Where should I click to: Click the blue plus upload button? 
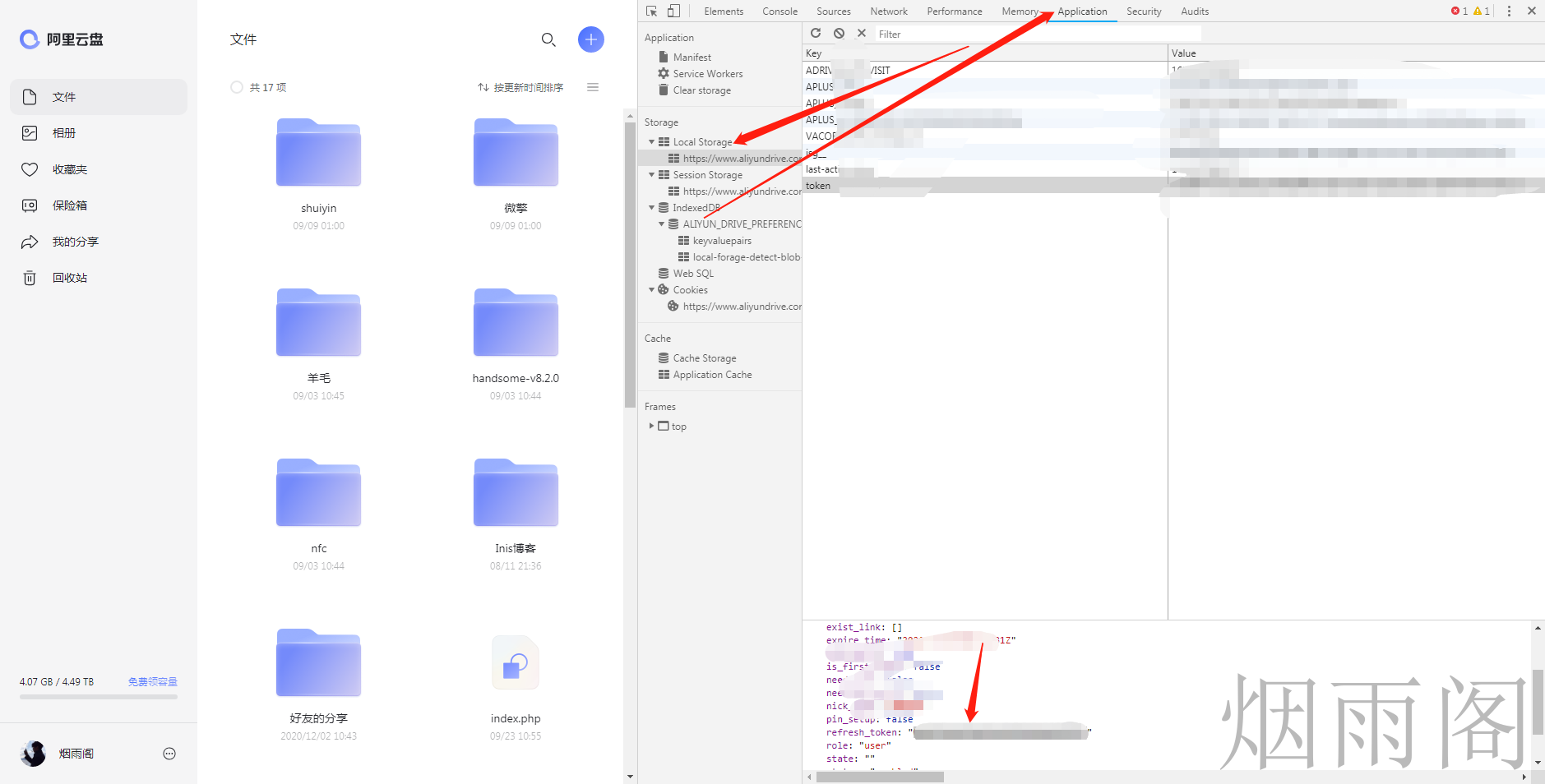(x=591, y=39)
